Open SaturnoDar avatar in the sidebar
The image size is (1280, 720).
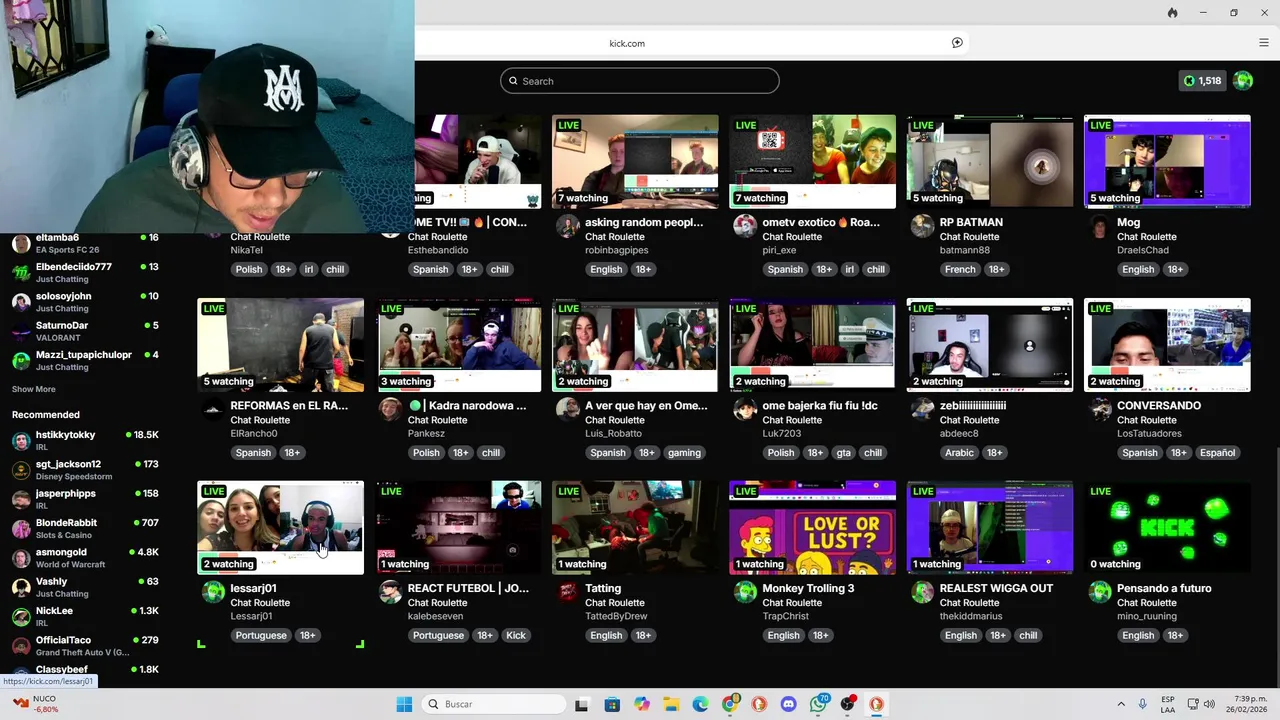21,332
